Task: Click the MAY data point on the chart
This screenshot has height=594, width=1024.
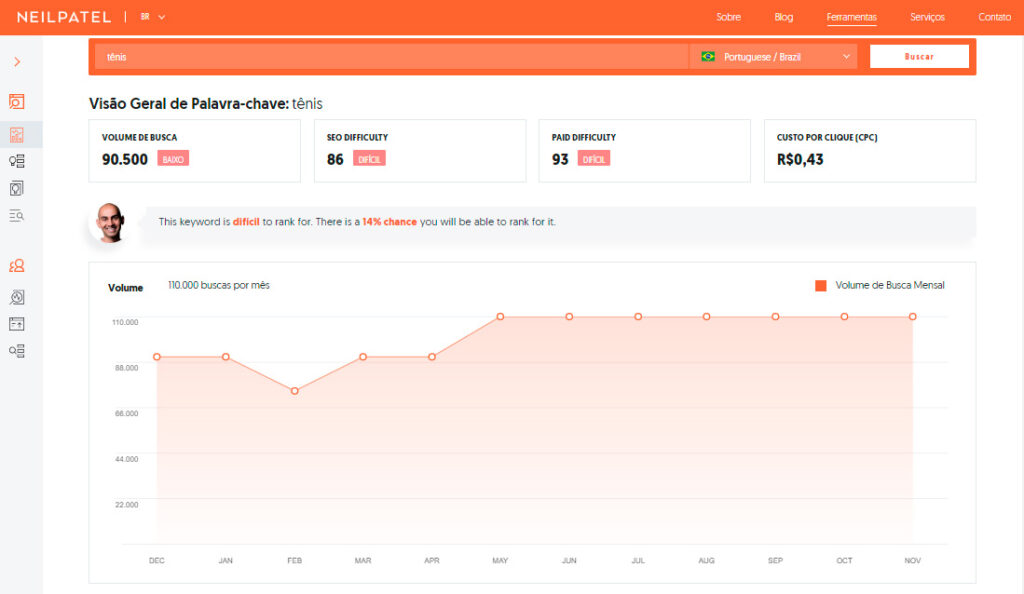Action: click(x=500, y=317)
